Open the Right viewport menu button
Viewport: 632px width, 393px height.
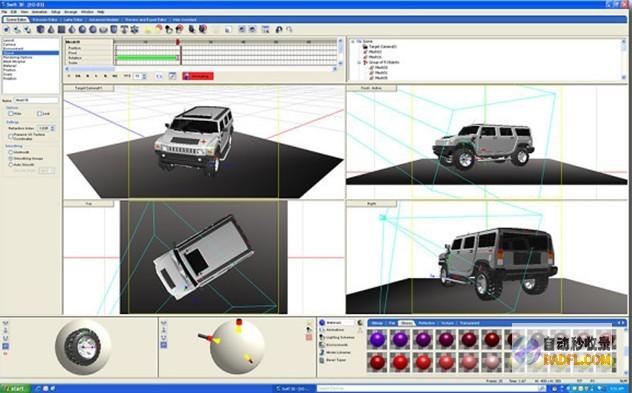(372, 204)
